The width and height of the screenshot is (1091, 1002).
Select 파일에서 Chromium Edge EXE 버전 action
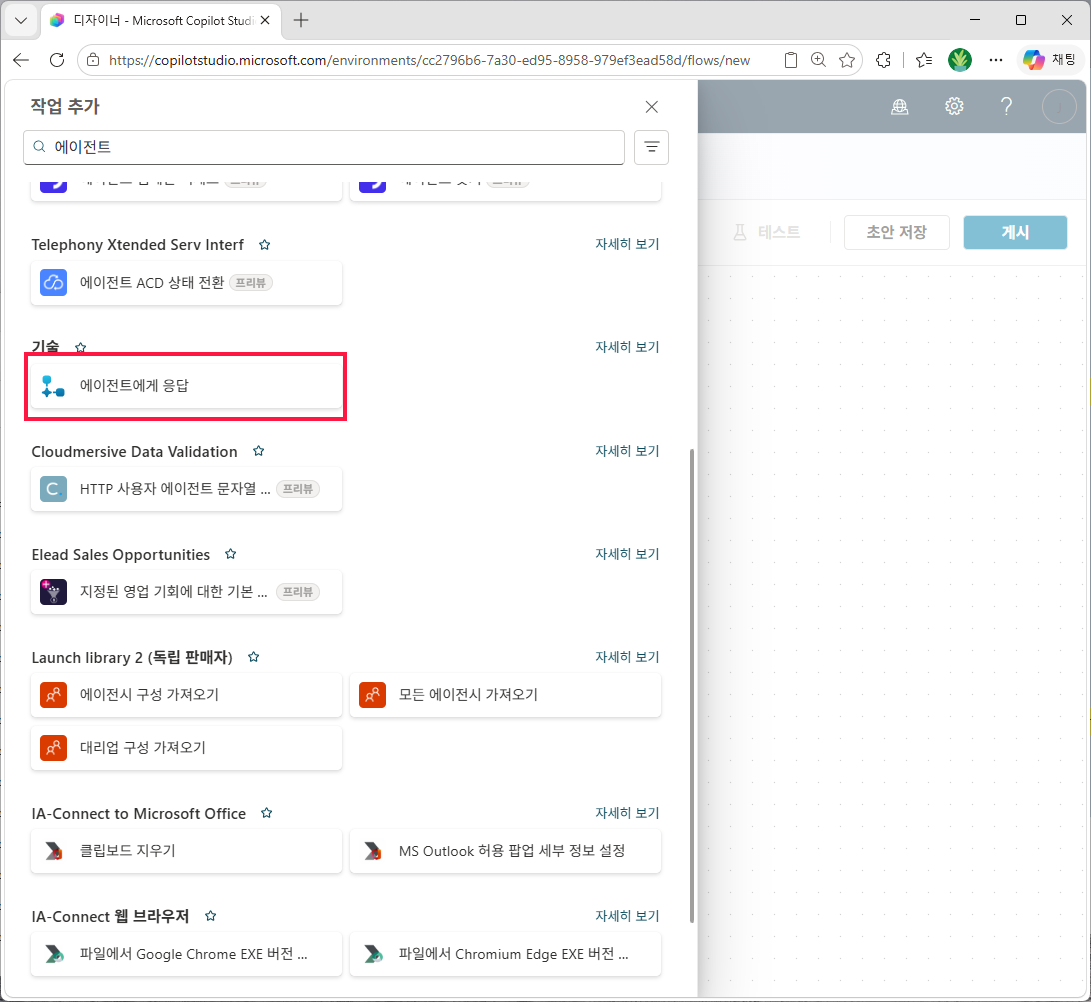(505, 954)
